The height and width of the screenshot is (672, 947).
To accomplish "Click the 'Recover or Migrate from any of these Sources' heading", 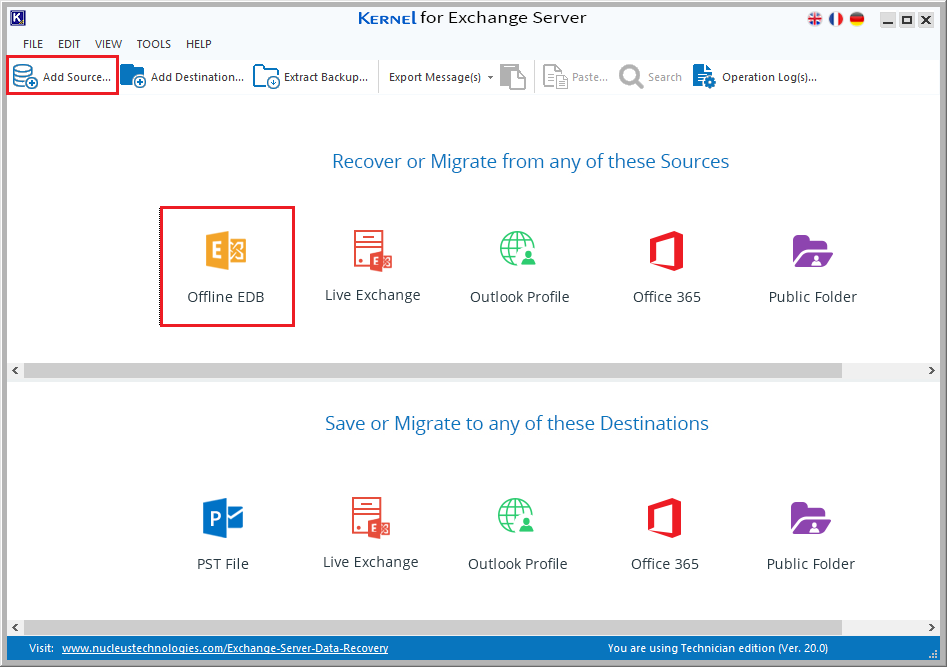I will point(530,161).
